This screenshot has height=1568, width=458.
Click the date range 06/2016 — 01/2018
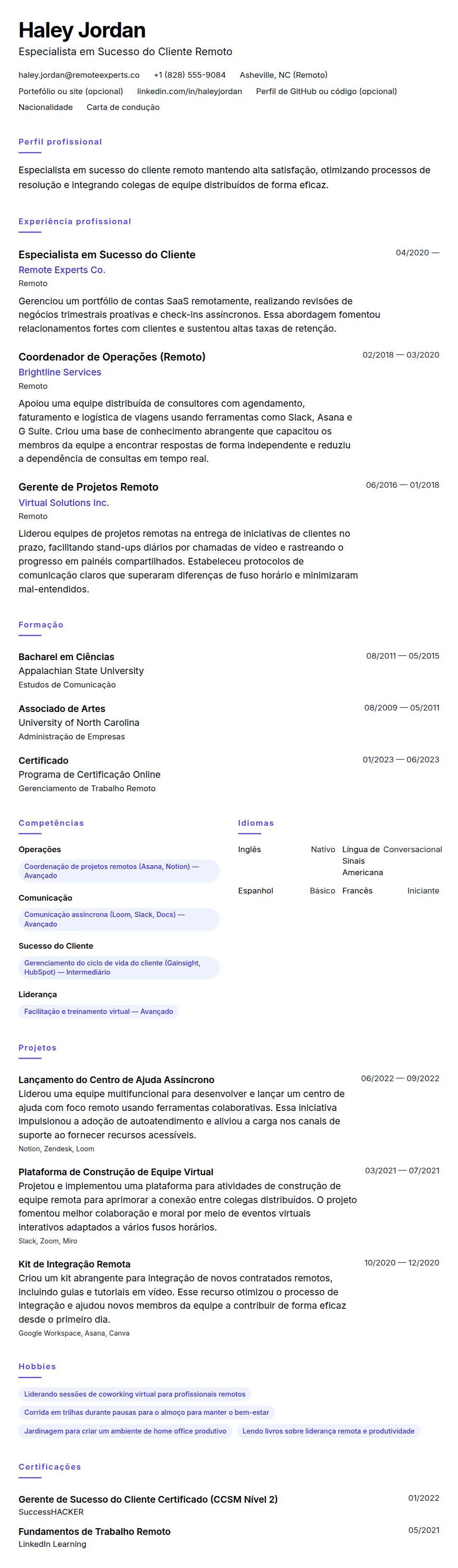[403, 485]
